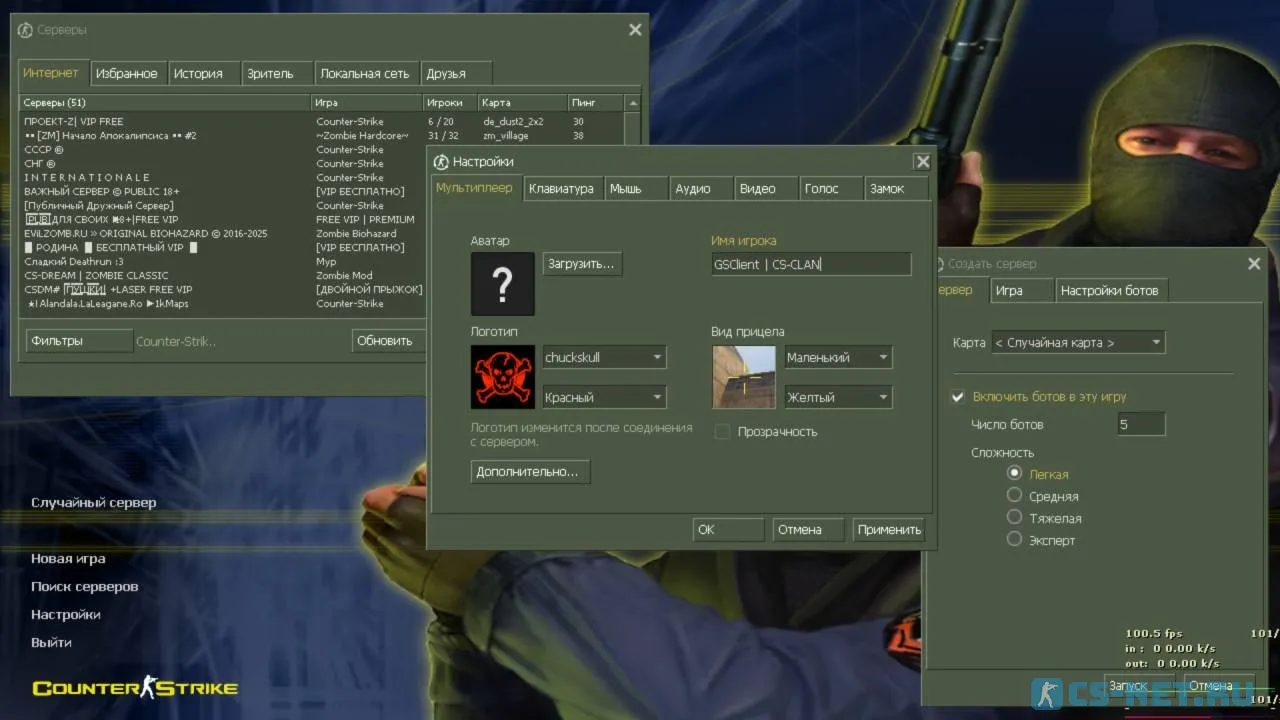This screenshot has height=720, width=1280.
Task: Confirm settings with OK button
Action: [x=729, y=529]
